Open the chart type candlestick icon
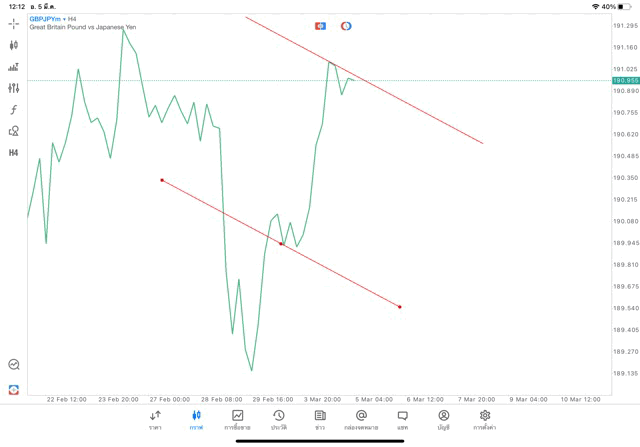The width and height of the screenshot is (640, 447). tap(14, 45)
